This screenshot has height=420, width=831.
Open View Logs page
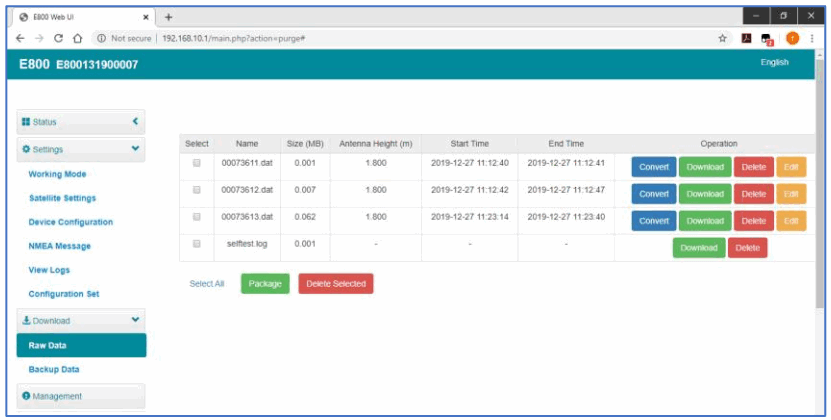(49, 270)
